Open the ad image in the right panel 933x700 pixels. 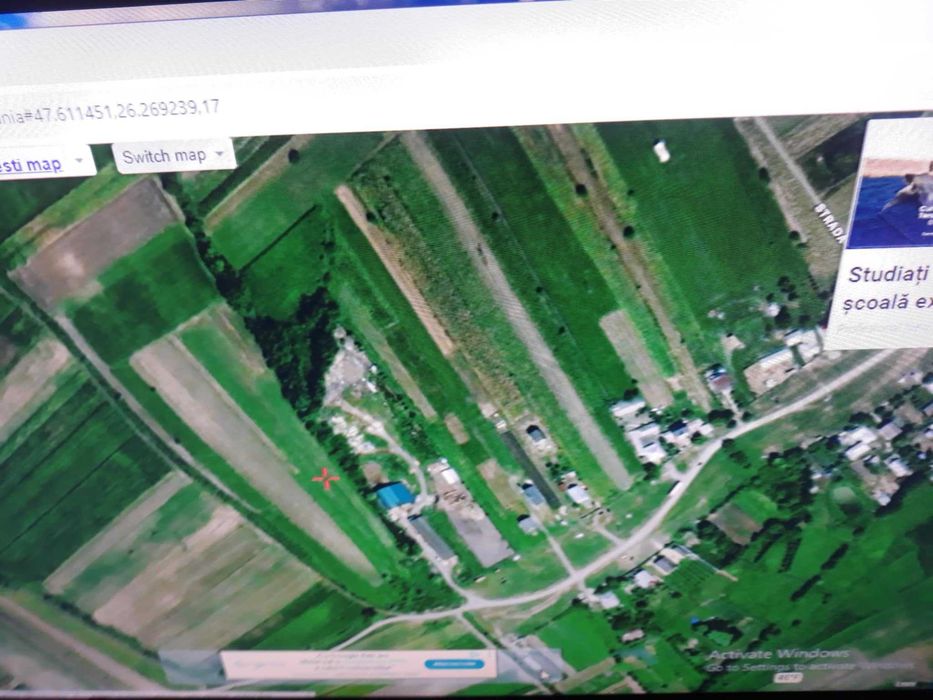890,204
